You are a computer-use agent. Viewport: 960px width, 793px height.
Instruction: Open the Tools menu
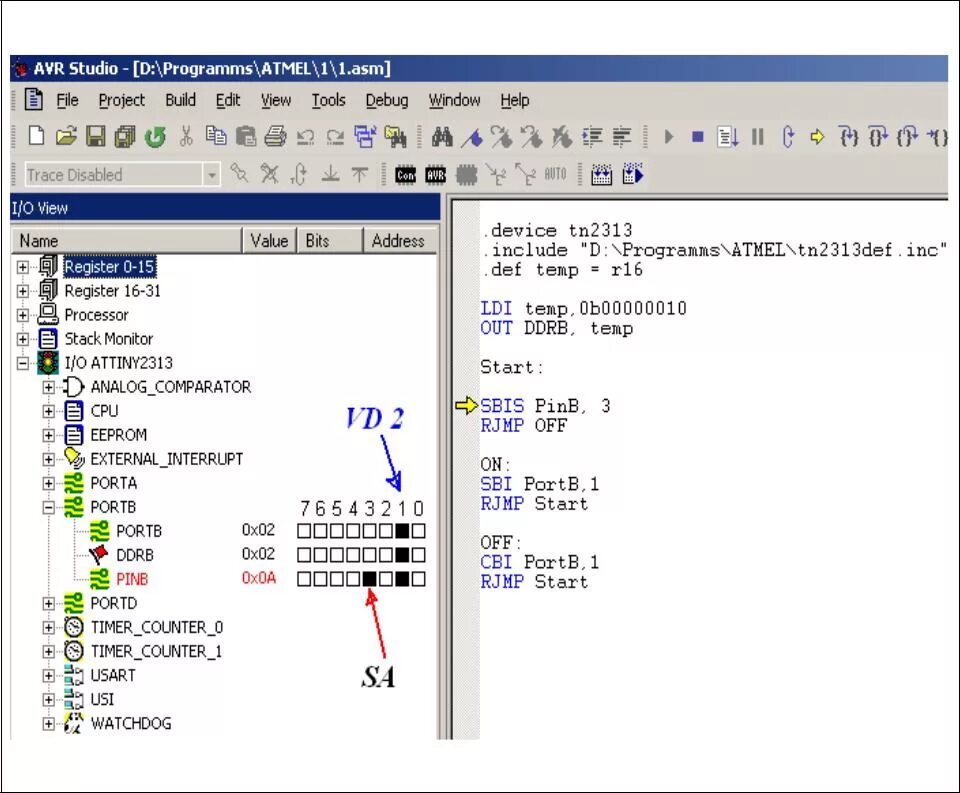pos(329,100)
